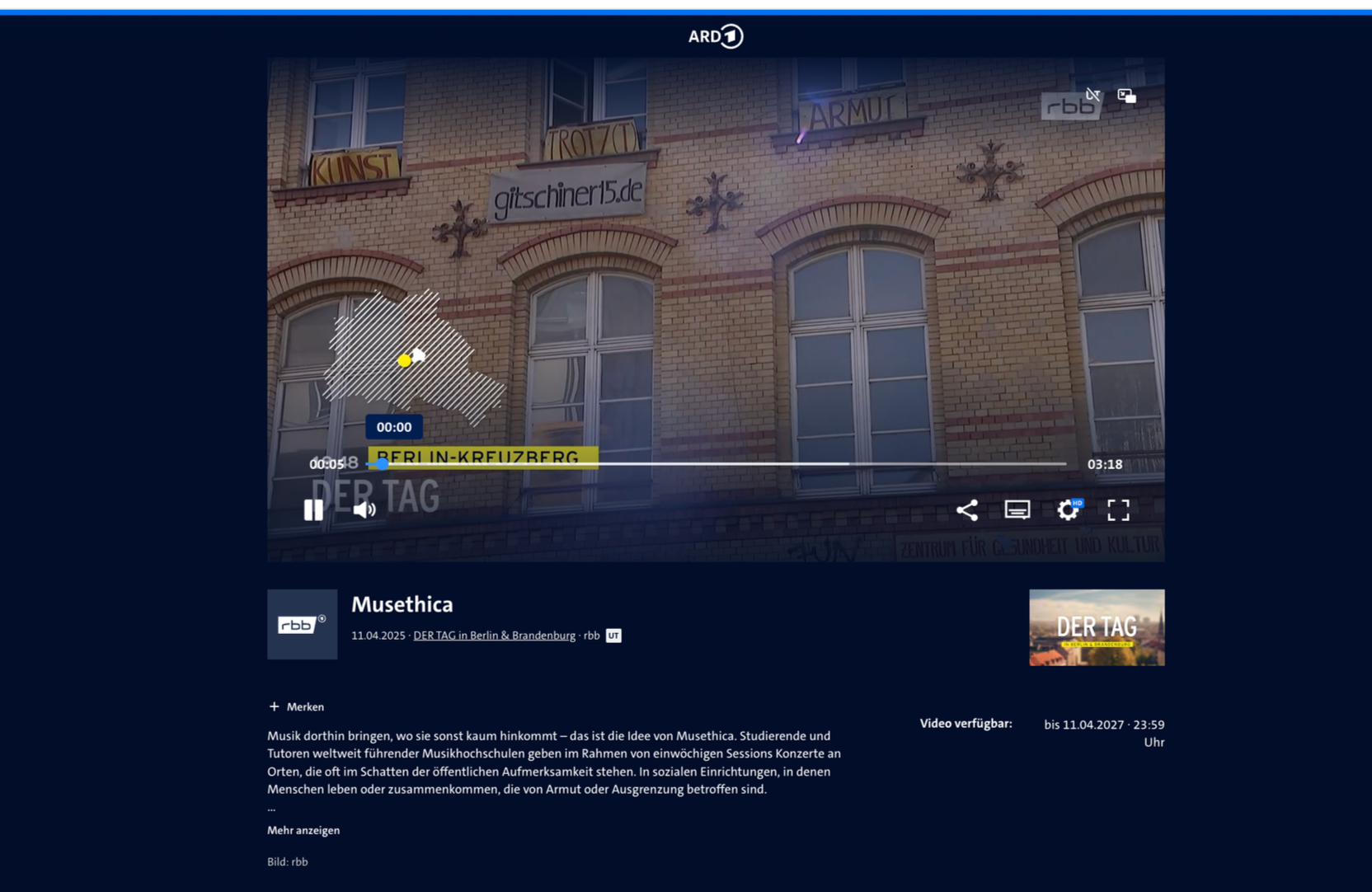
Task: Click the blue playhead knob on the timeline
Action: click(383, 464)
